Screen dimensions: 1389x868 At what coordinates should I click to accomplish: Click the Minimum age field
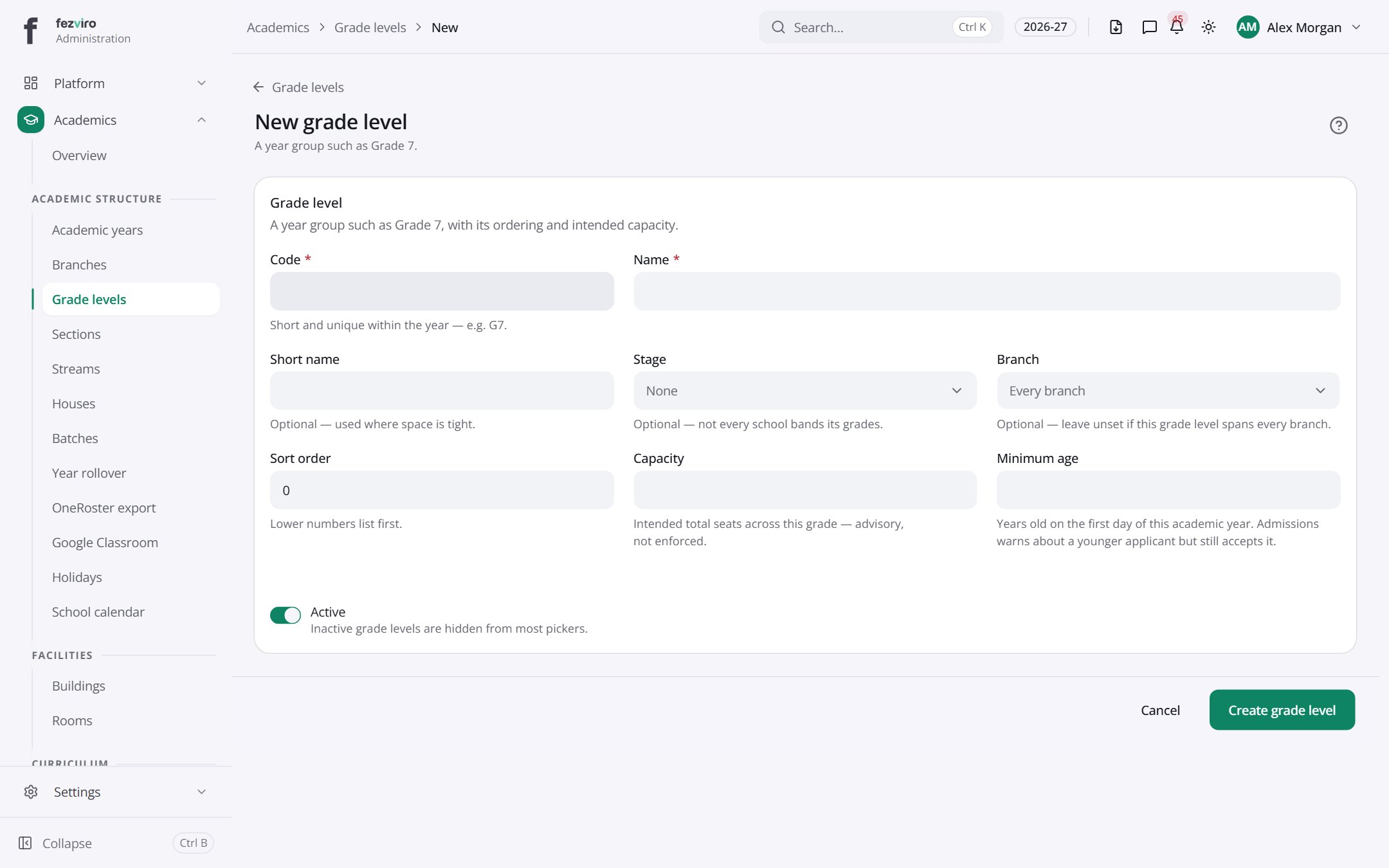1168,490
